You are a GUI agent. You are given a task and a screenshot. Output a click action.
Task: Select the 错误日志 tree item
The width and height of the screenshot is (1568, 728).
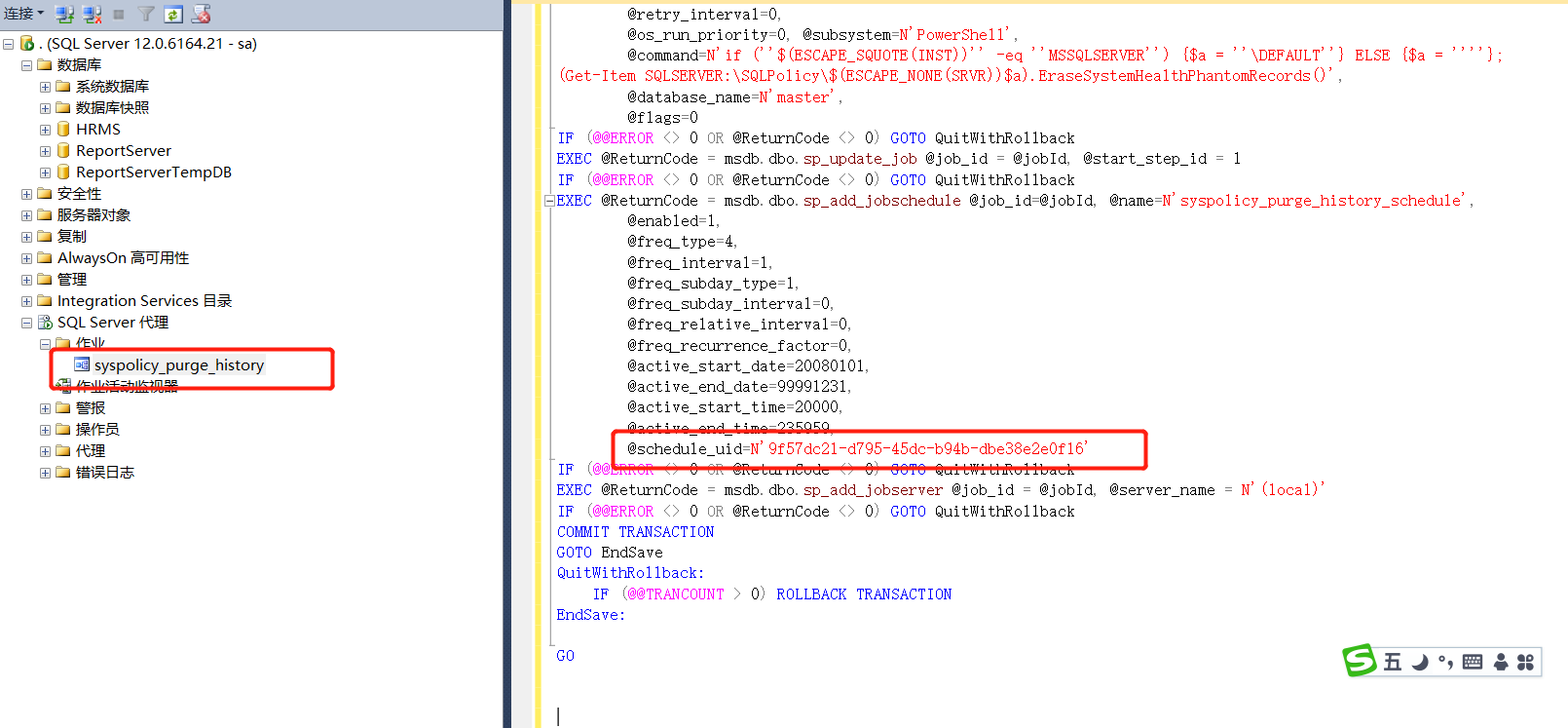click(105, 473)
